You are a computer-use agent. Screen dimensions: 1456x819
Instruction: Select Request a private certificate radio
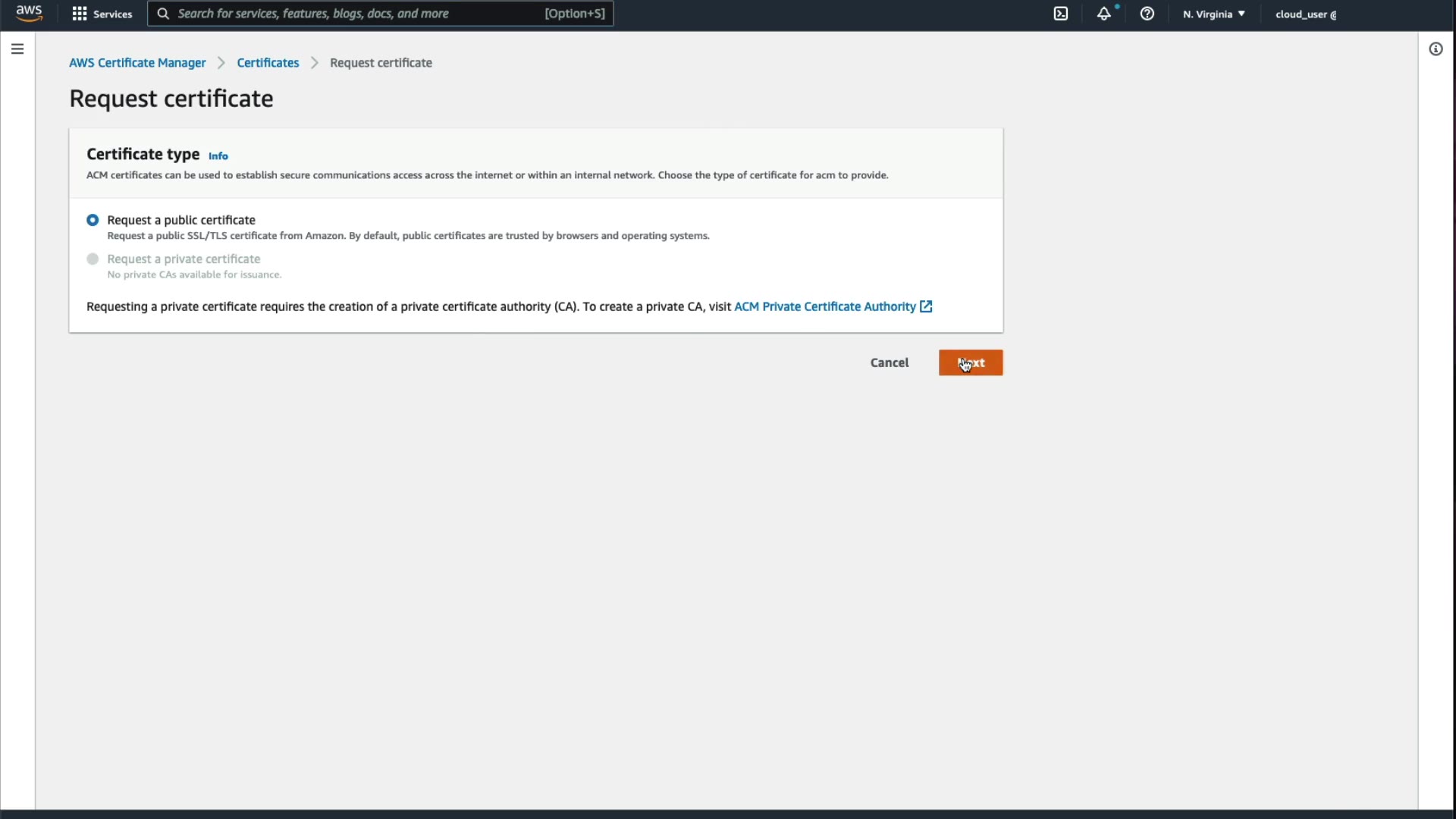click(x=93, y=259)
